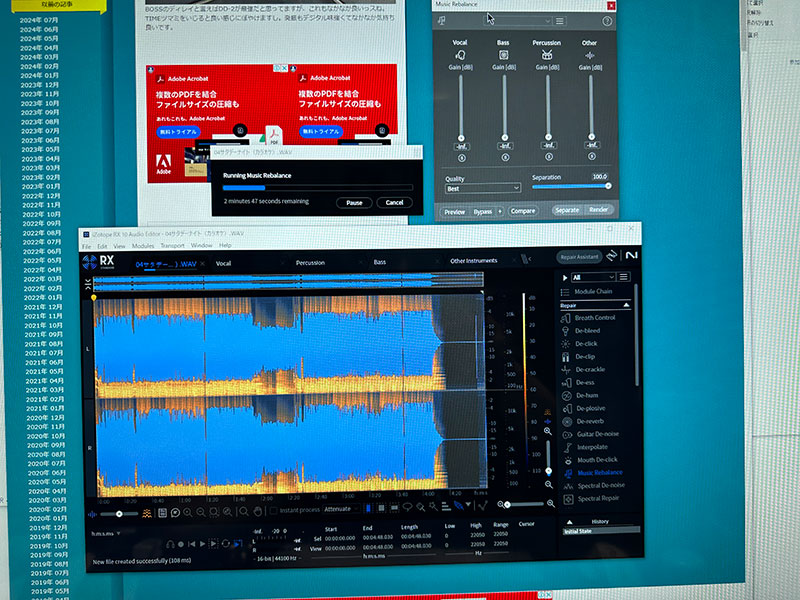Open Music Rebalance preset menu icon

(x=560, y=21)
